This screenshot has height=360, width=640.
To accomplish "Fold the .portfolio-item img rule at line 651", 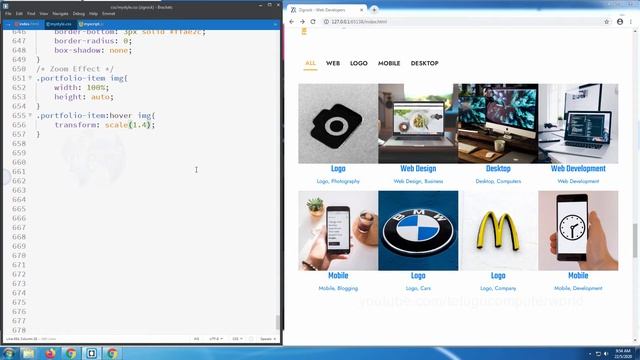I will (30, 78).
